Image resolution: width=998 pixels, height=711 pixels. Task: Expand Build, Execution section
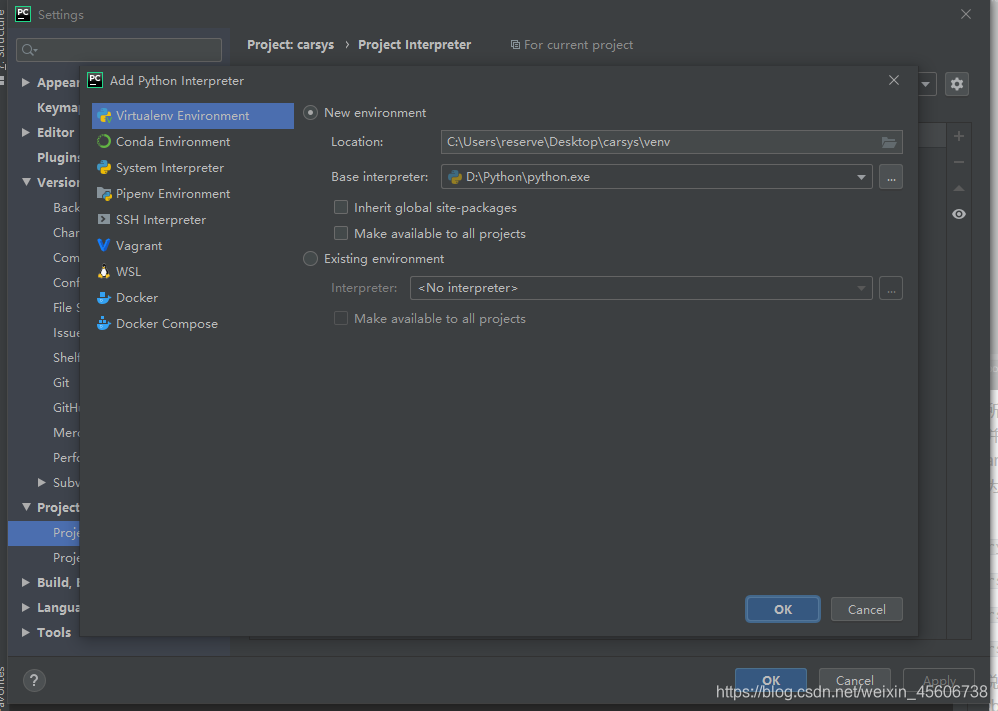25,582
